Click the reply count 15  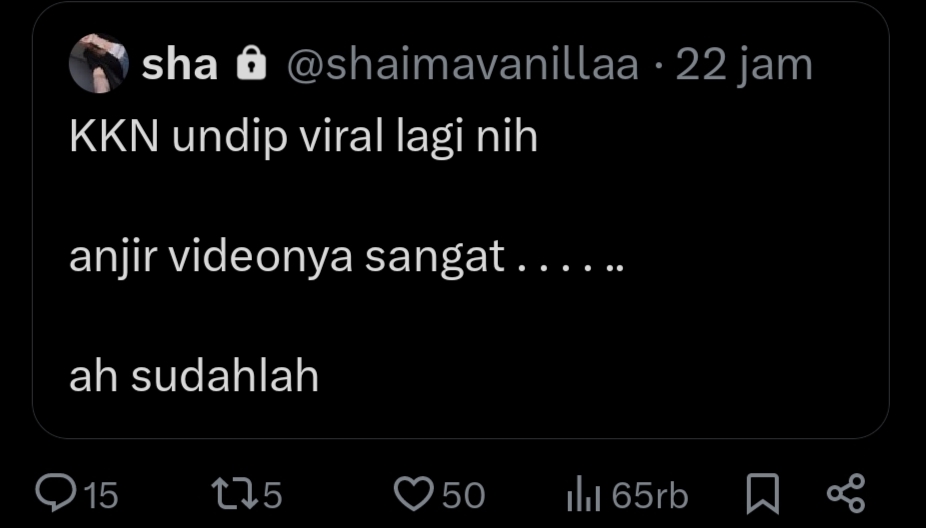tap(100, 495)
